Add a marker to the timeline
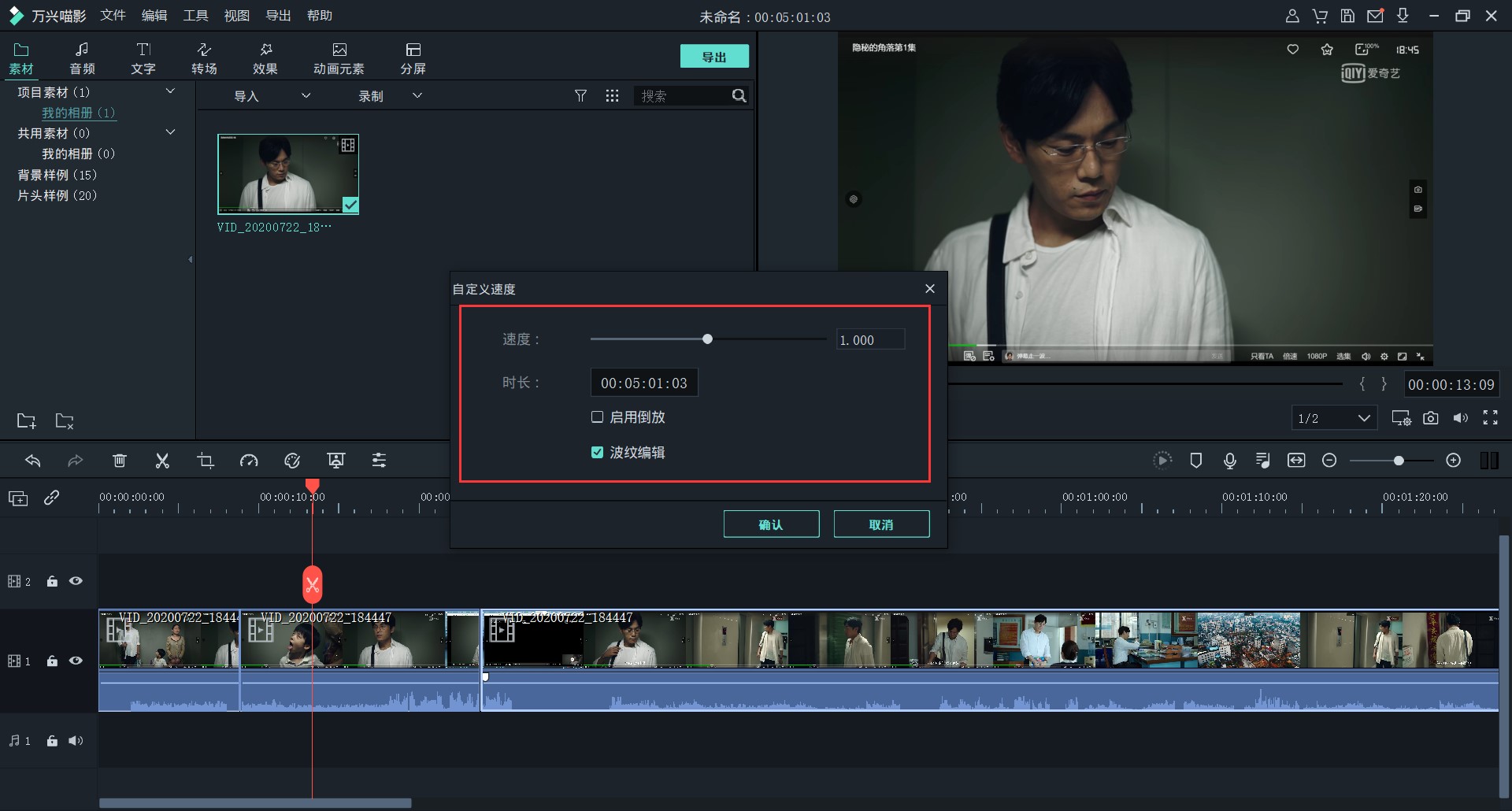 click(1196, 461)
